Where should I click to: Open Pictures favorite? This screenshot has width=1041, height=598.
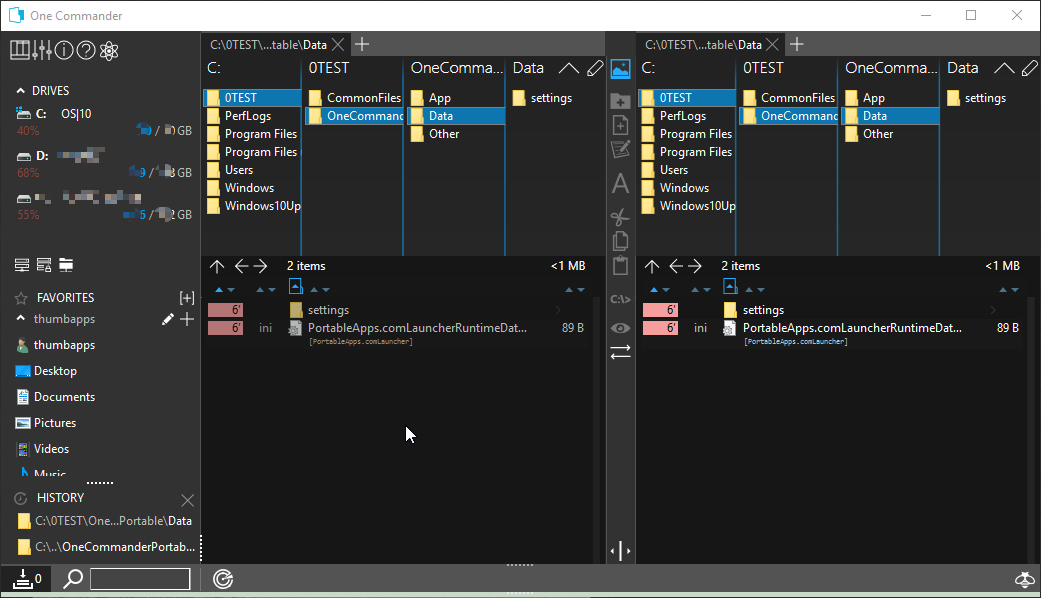(46, 423)
